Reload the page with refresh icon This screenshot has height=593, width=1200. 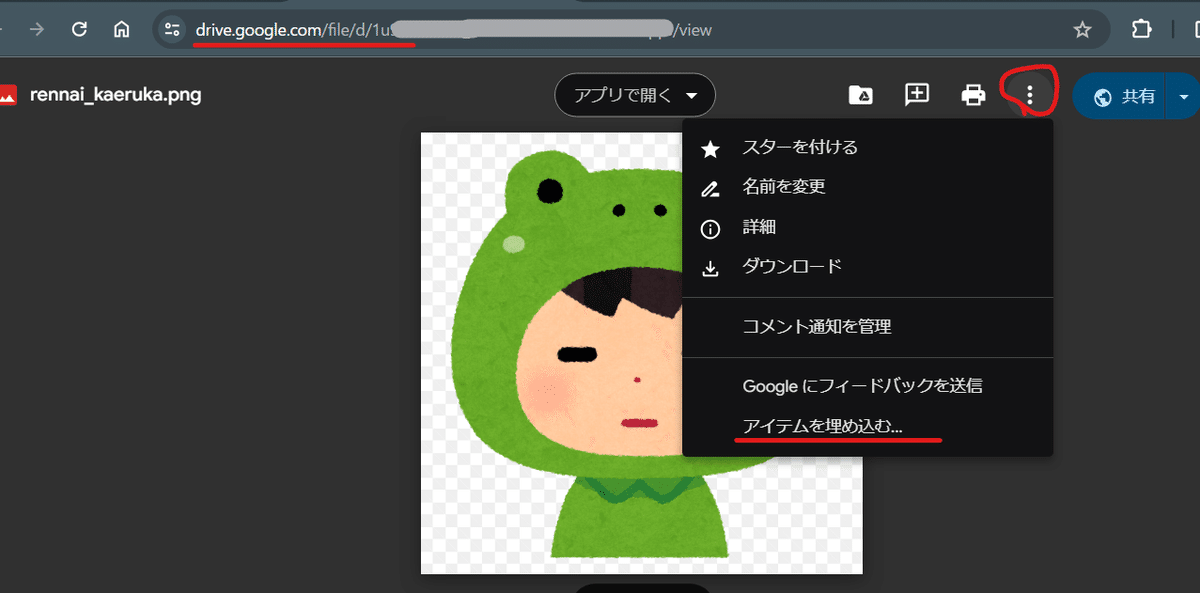point(79,30)
